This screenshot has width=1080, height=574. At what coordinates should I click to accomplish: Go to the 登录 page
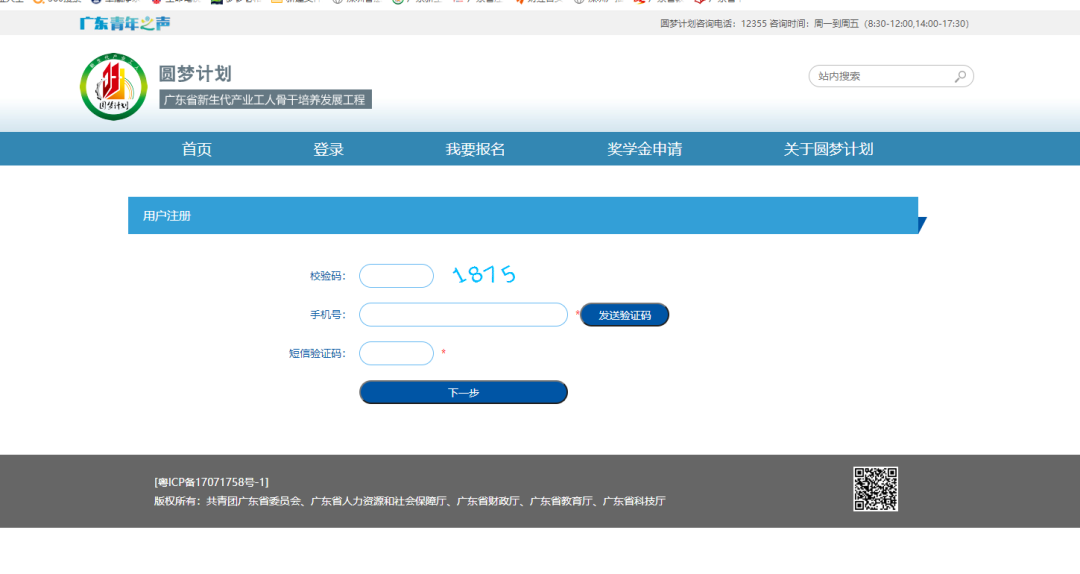point(328,149)
